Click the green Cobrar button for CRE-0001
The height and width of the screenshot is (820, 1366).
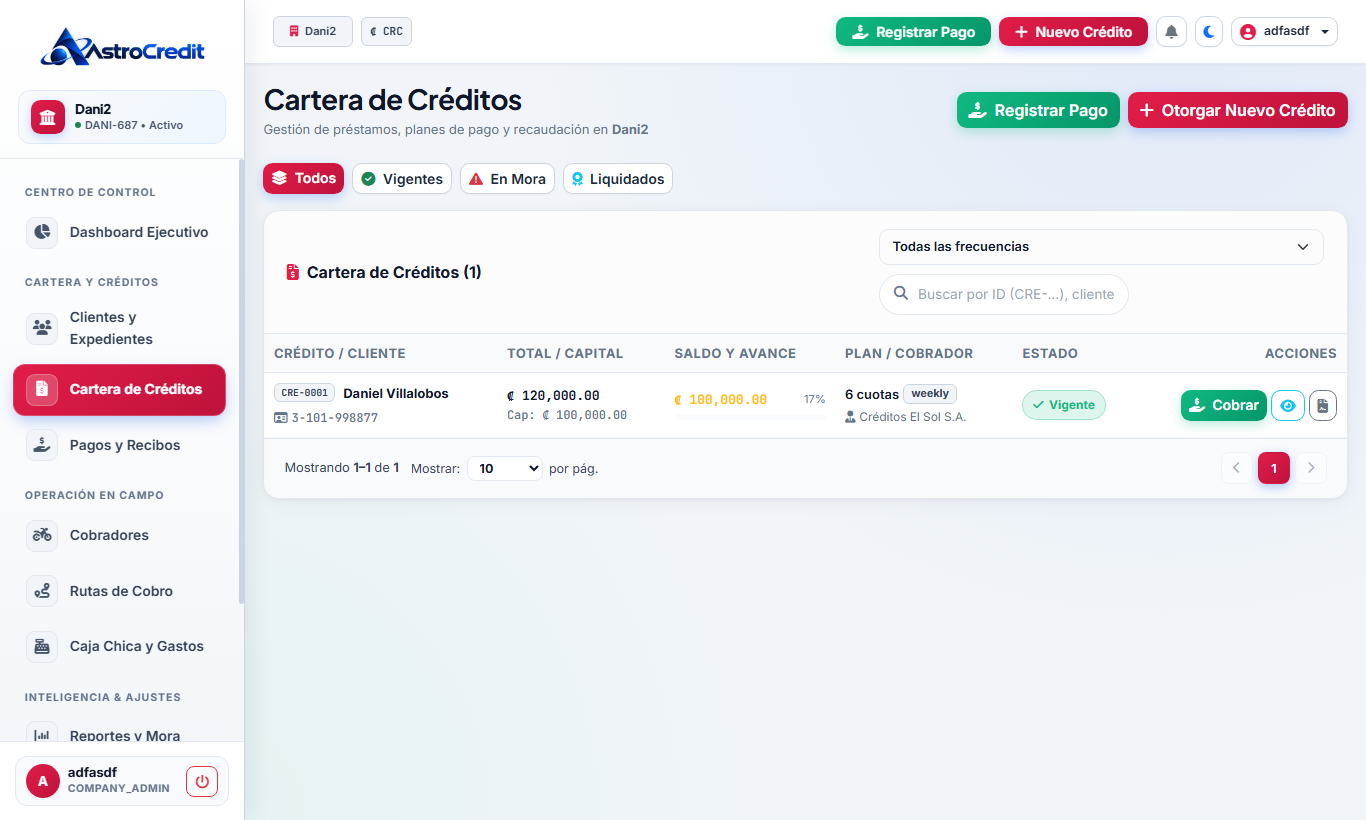pyautogui.click(x=1224, y=405)
